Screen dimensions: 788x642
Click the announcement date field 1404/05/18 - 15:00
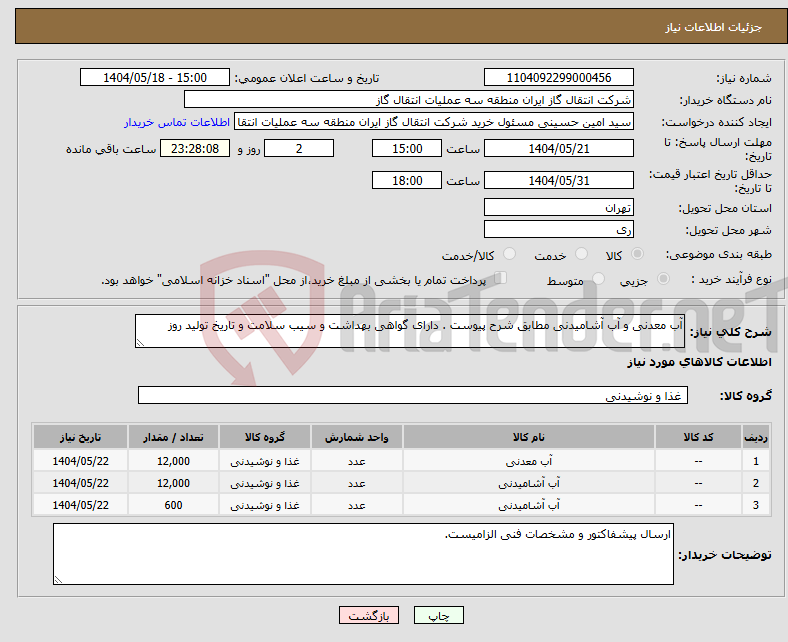click(x=155, y=77)
